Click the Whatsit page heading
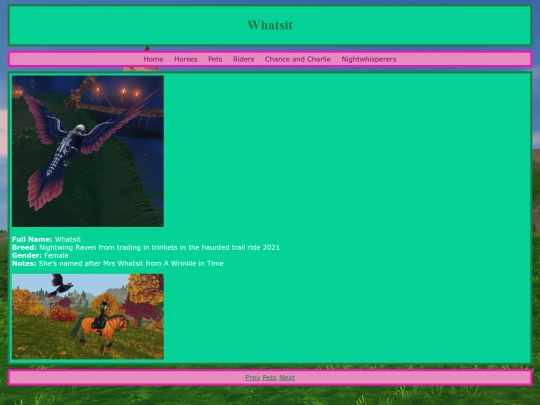The width and height of the screenshot is (540, 405). coord(270,25)
